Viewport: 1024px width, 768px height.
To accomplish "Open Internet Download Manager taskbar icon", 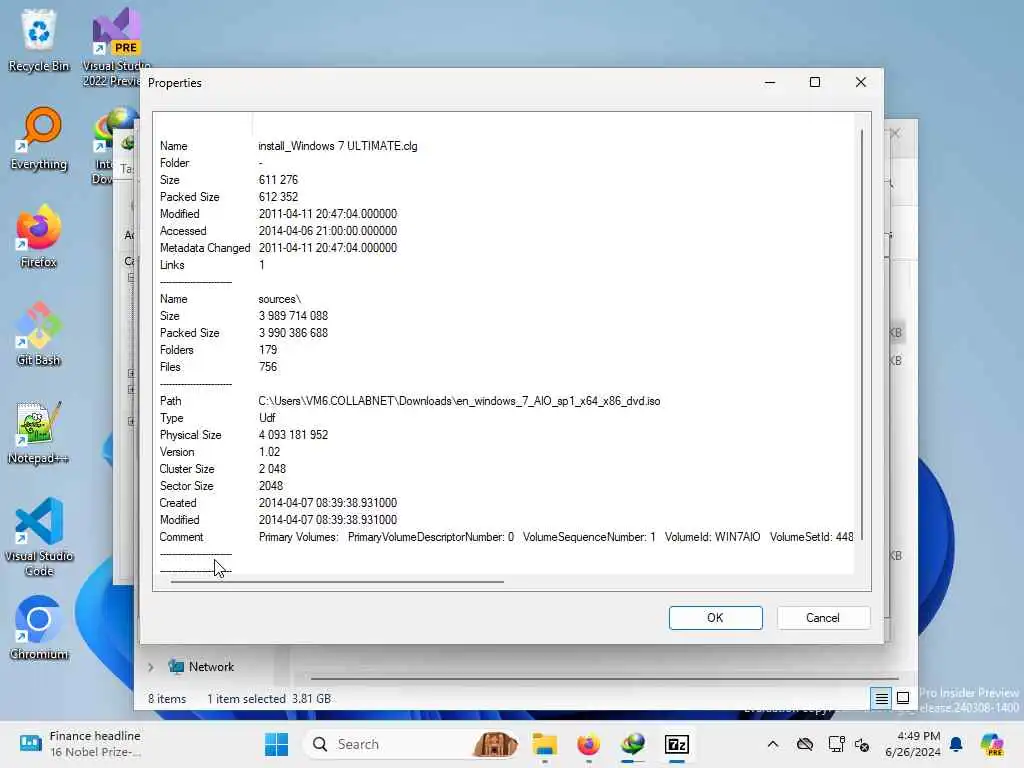I will 633,744.
